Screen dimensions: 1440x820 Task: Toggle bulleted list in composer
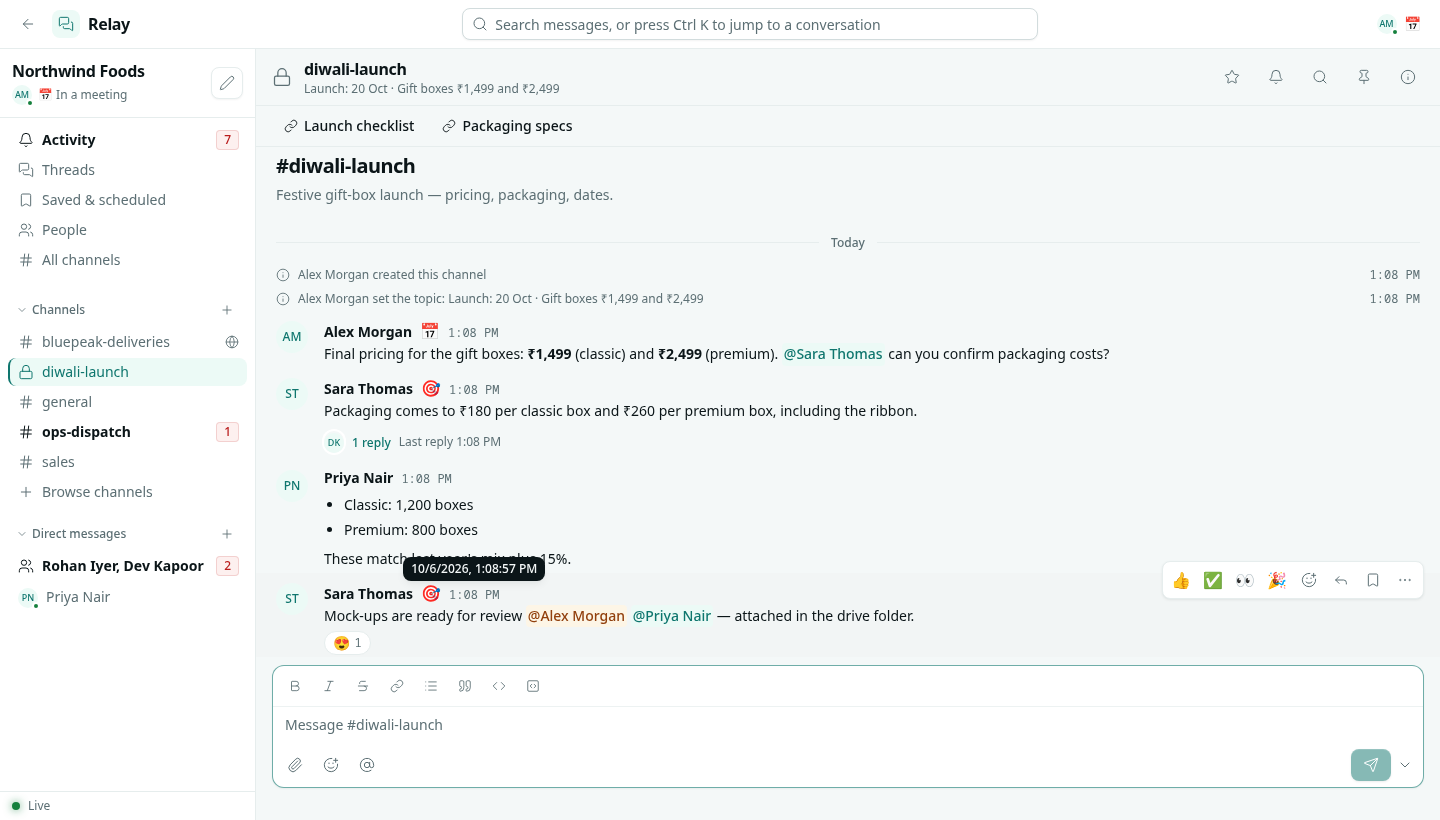pos(431,686)
